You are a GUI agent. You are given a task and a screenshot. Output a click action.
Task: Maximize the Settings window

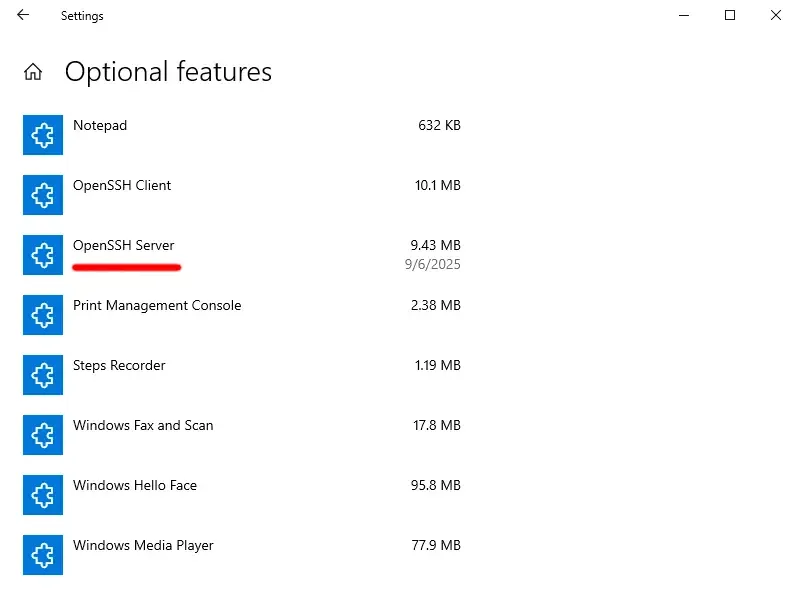pos(730,15)
